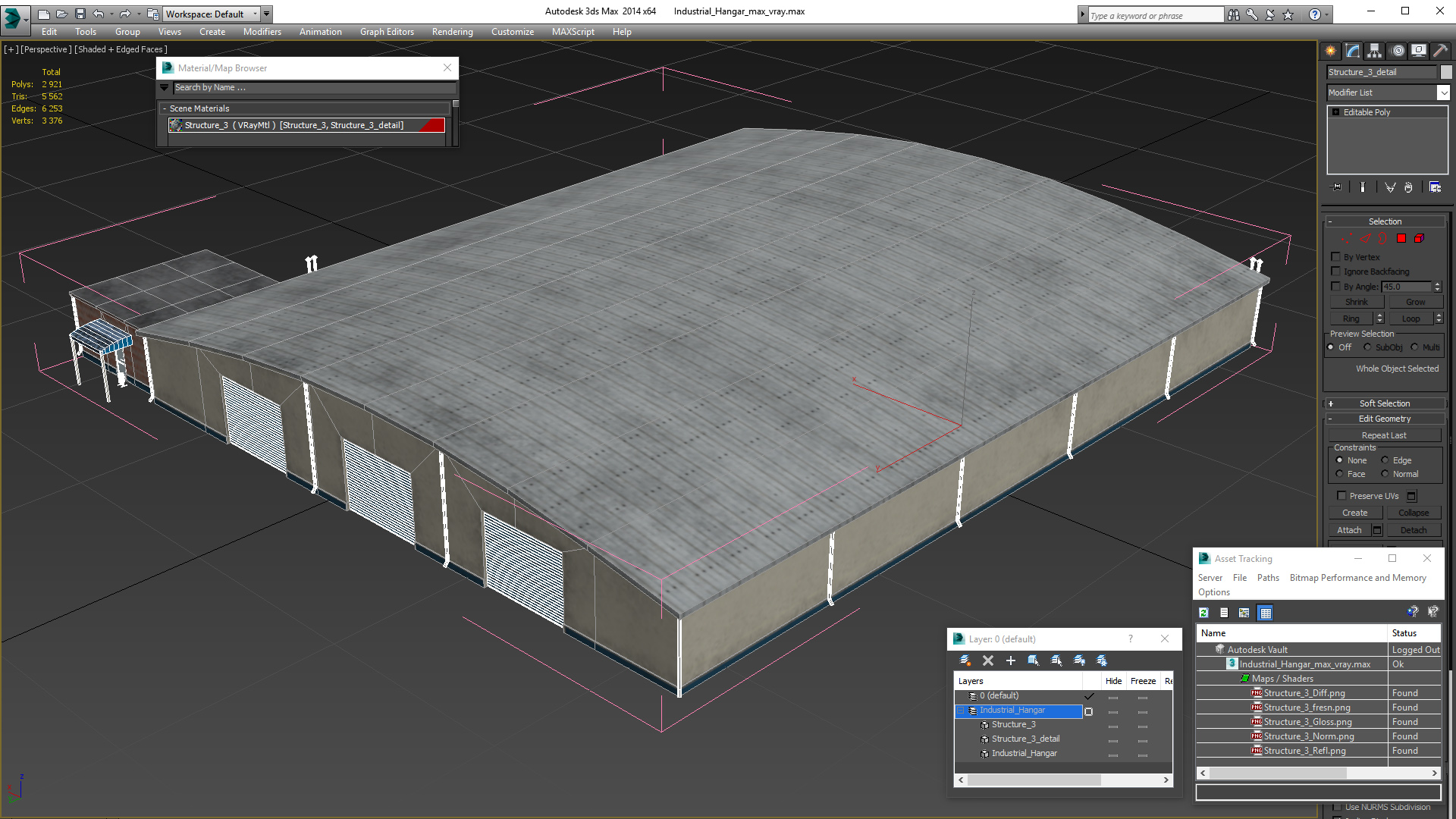Enable Preserve UVs checkbox

pos(1341,496)
